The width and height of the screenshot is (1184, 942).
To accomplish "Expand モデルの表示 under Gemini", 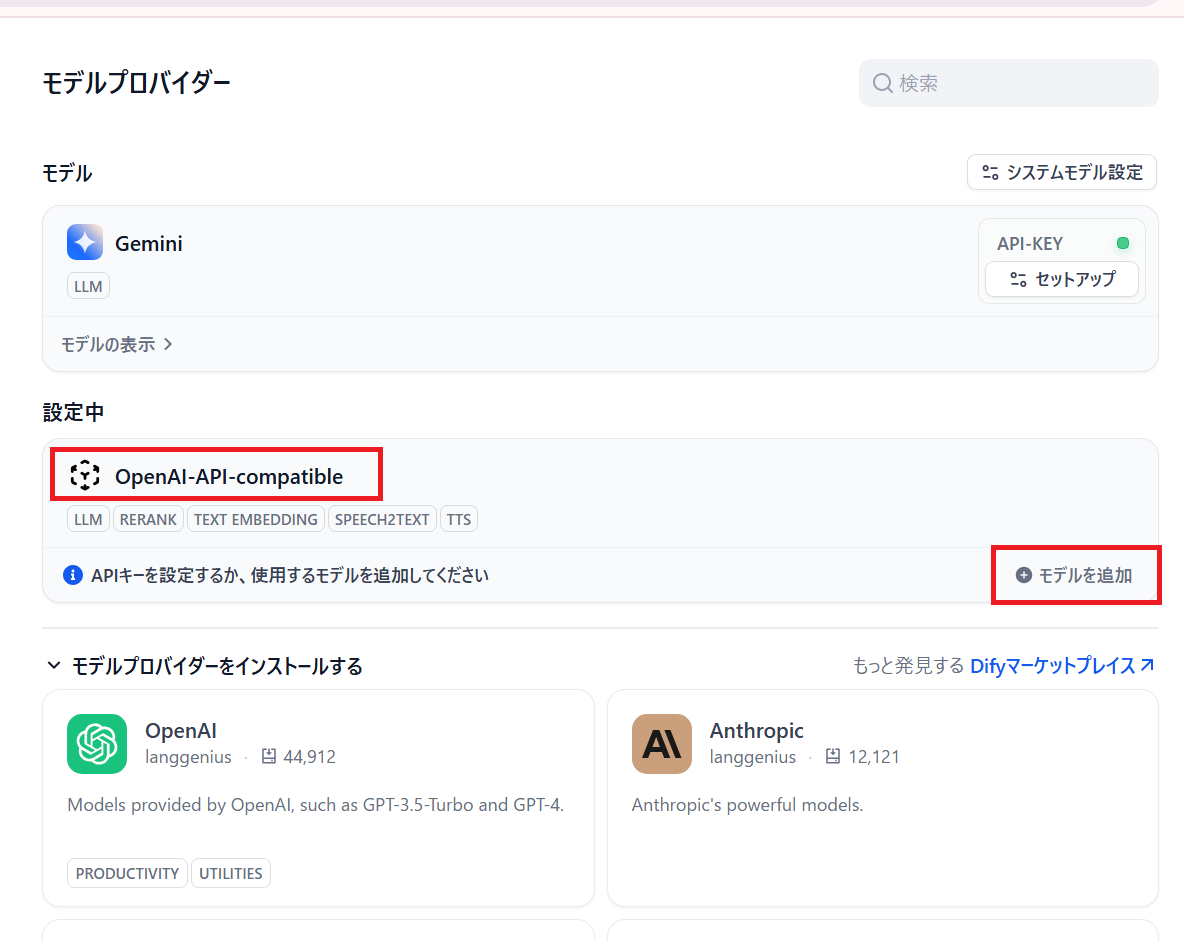I will point(117,343).
